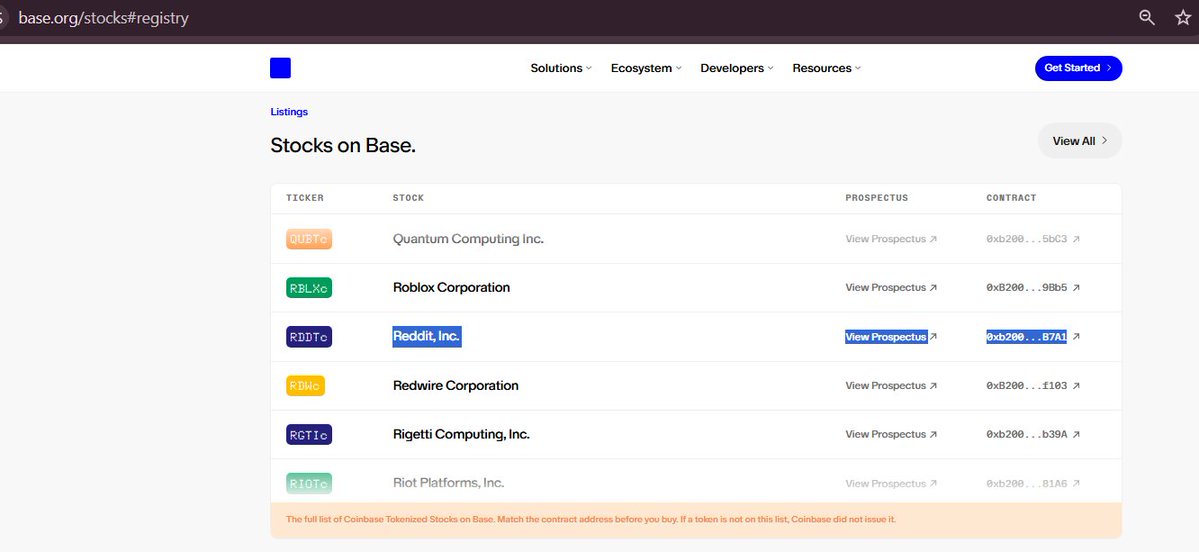
Task: Open the arrow icon beside contract 0xB200...9Bb5
Action: [x=1076, y=288]
